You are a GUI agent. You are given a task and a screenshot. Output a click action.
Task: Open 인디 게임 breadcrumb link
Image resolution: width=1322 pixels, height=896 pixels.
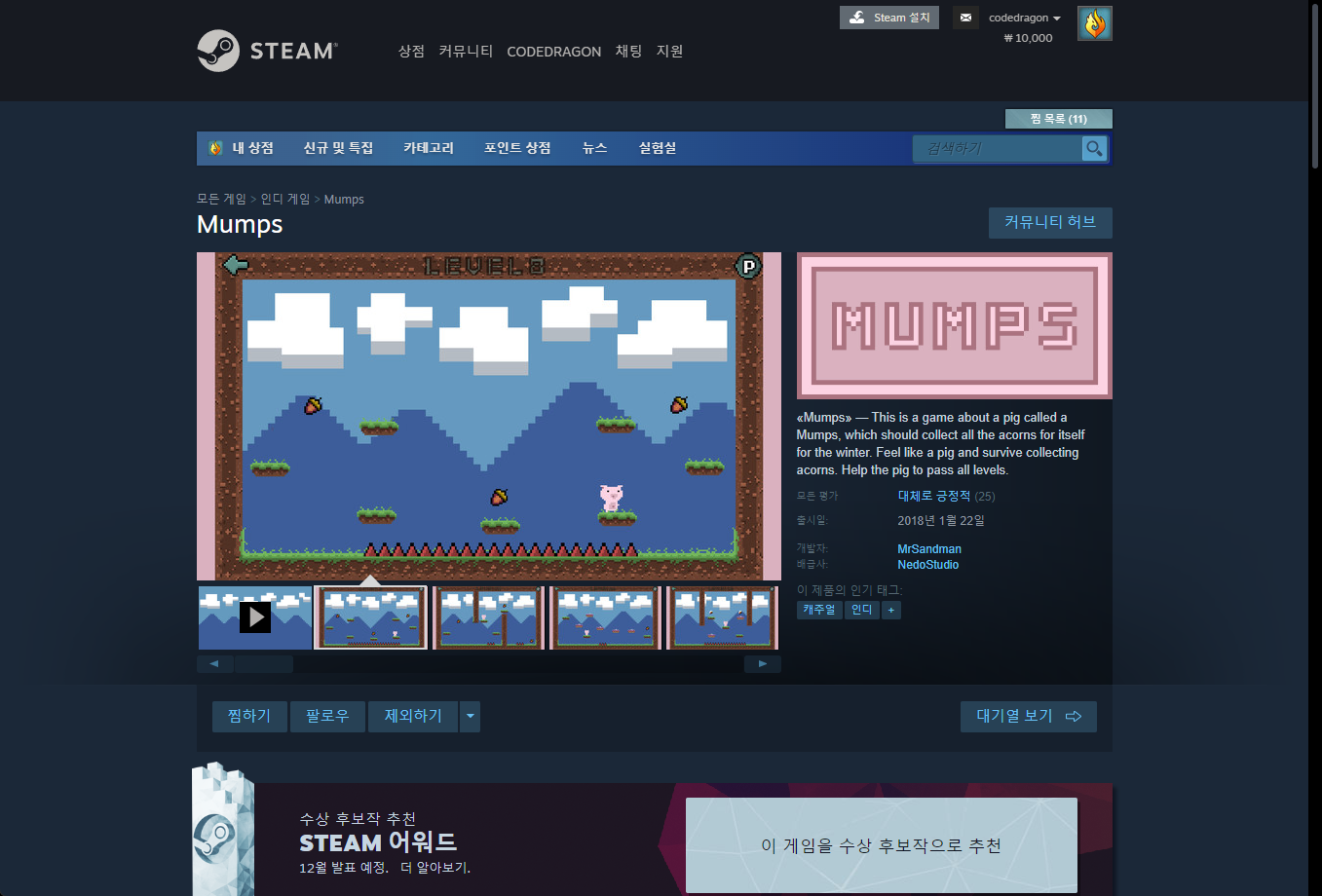tap(284, 199)
